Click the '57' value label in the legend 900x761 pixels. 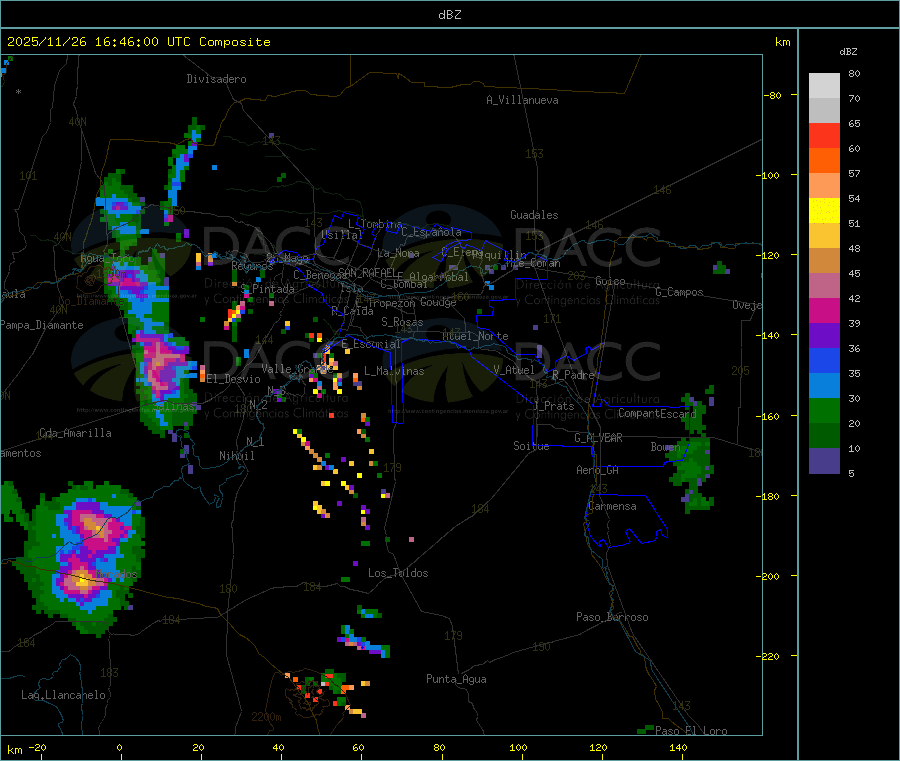854,173
